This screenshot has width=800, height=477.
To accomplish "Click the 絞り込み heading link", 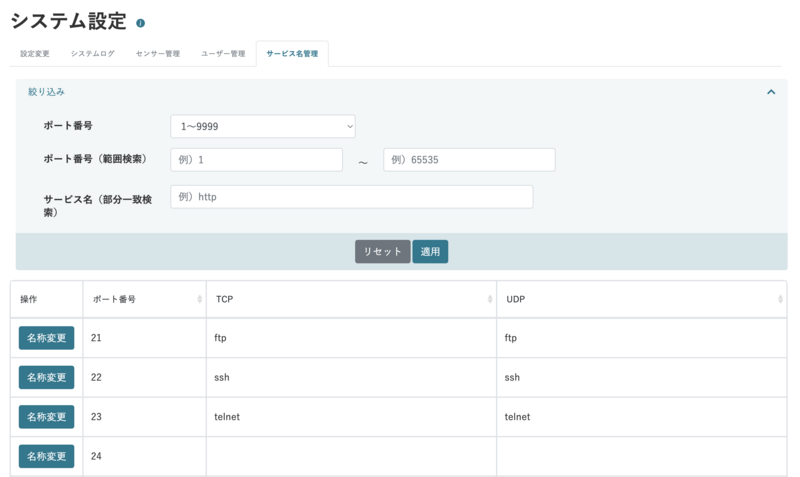I will pos(46,92).
